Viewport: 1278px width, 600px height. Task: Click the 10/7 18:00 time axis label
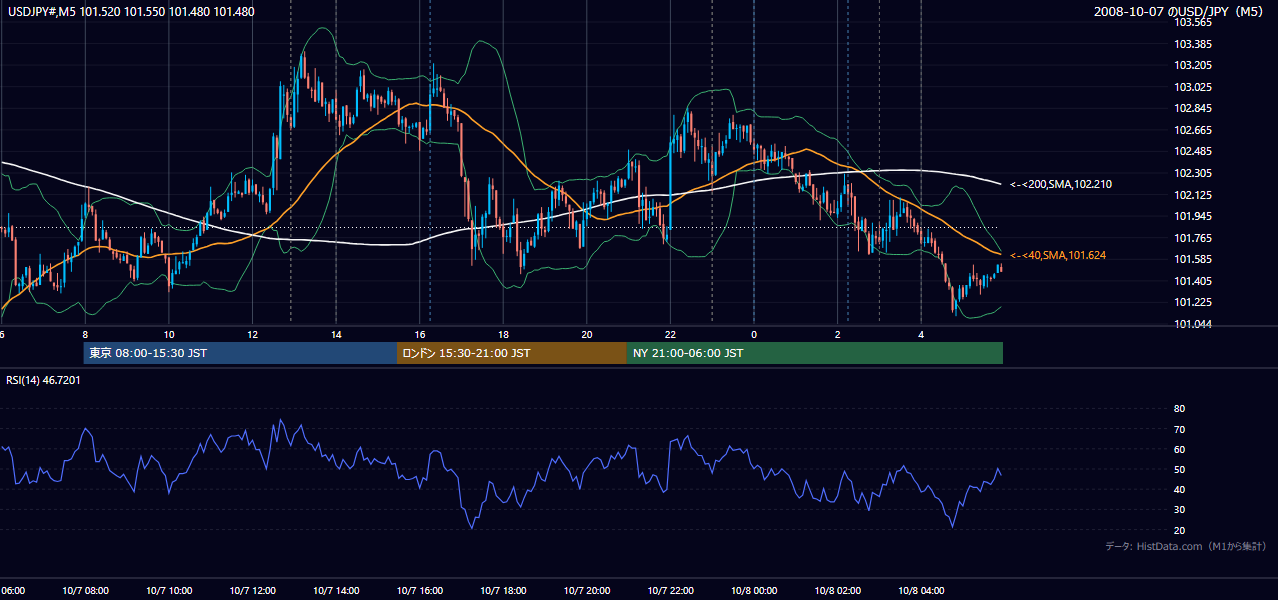[503, 591]
